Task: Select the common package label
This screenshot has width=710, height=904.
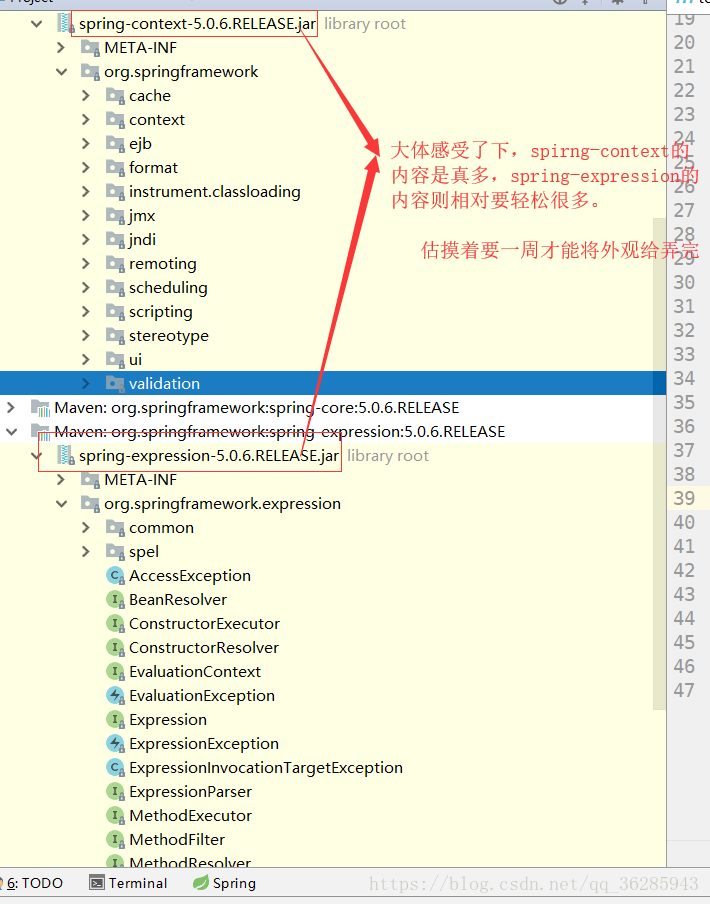Action: 161,528
